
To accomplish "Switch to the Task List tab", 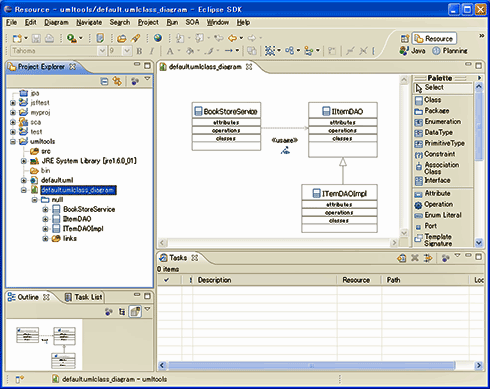I will 84,297.
